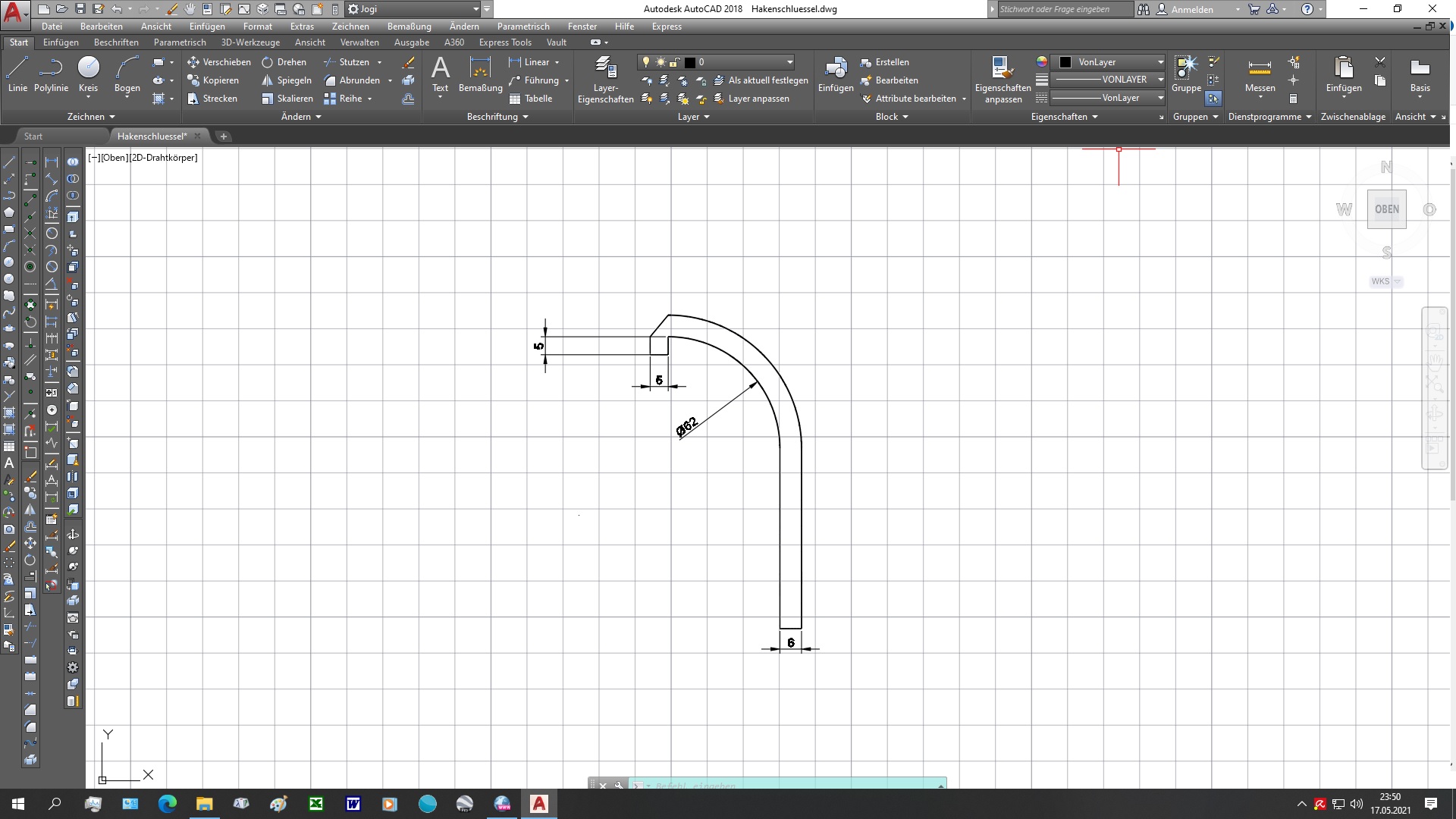
Task: Click Eigenschaften anpassen tool
Action: [x=1003, y=80]
